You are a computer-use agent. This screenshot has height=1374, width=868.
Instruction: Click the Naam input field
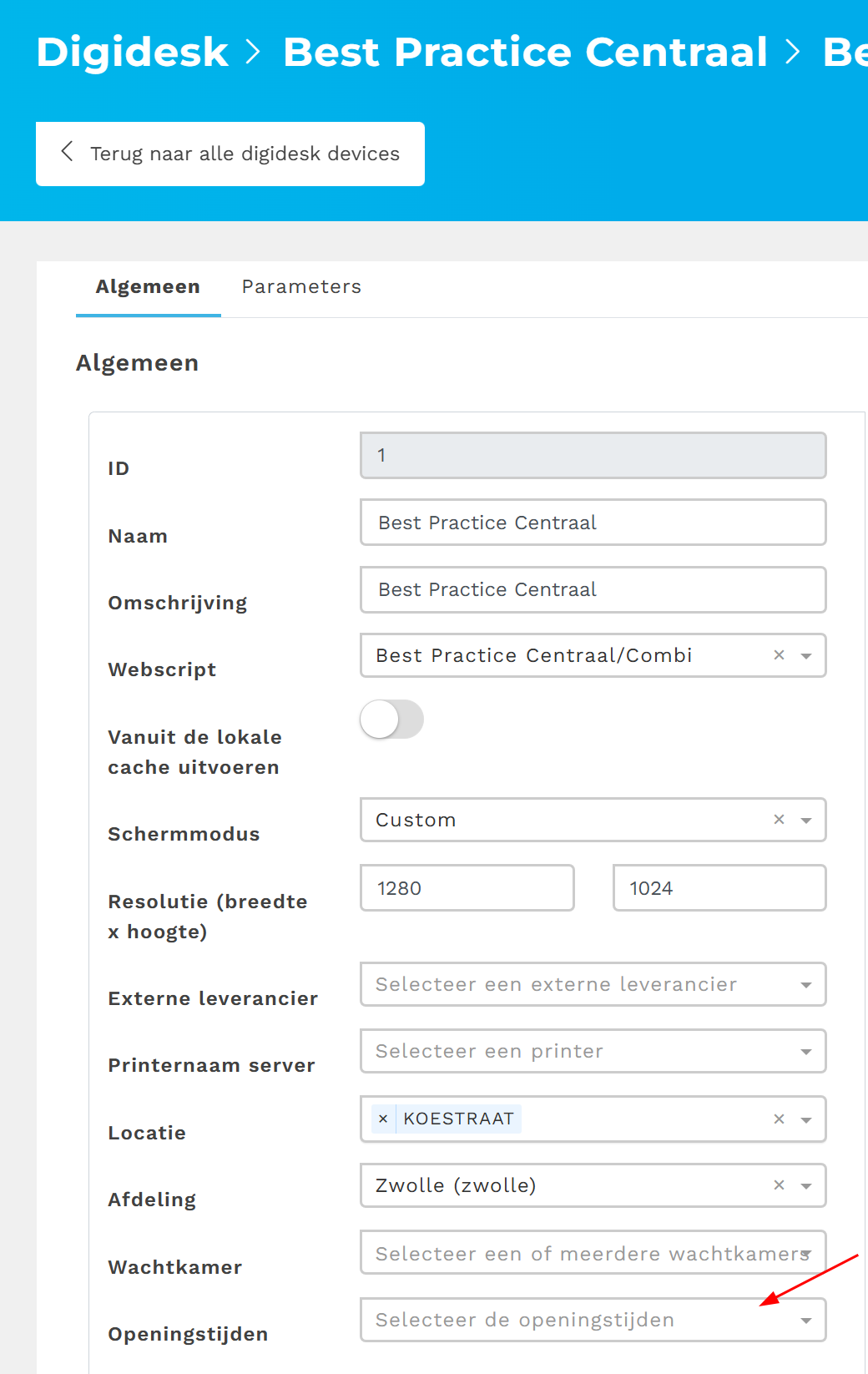point(593,523)
